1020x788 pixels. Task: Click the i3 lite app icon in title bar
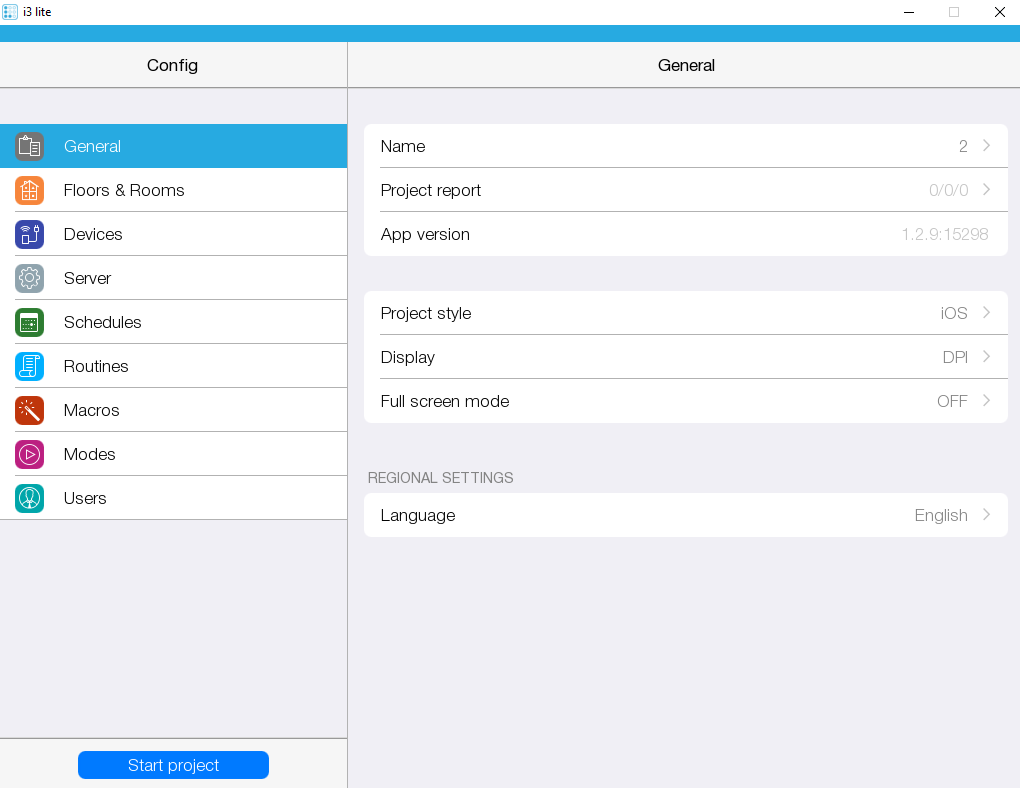click(x=10, y=12)
